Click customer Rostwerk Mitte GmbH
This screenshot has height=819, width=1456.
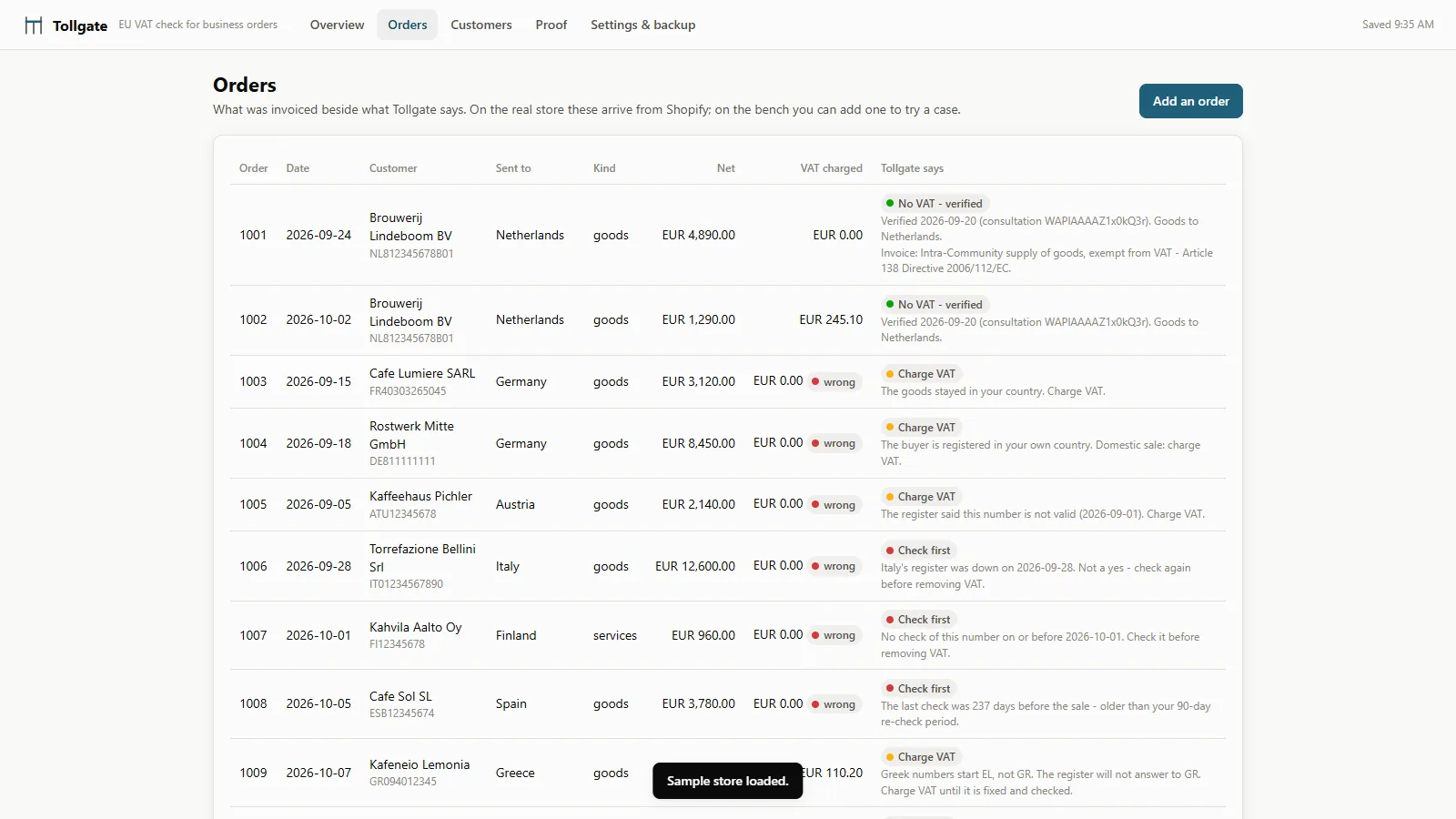(x=411, y=435)
